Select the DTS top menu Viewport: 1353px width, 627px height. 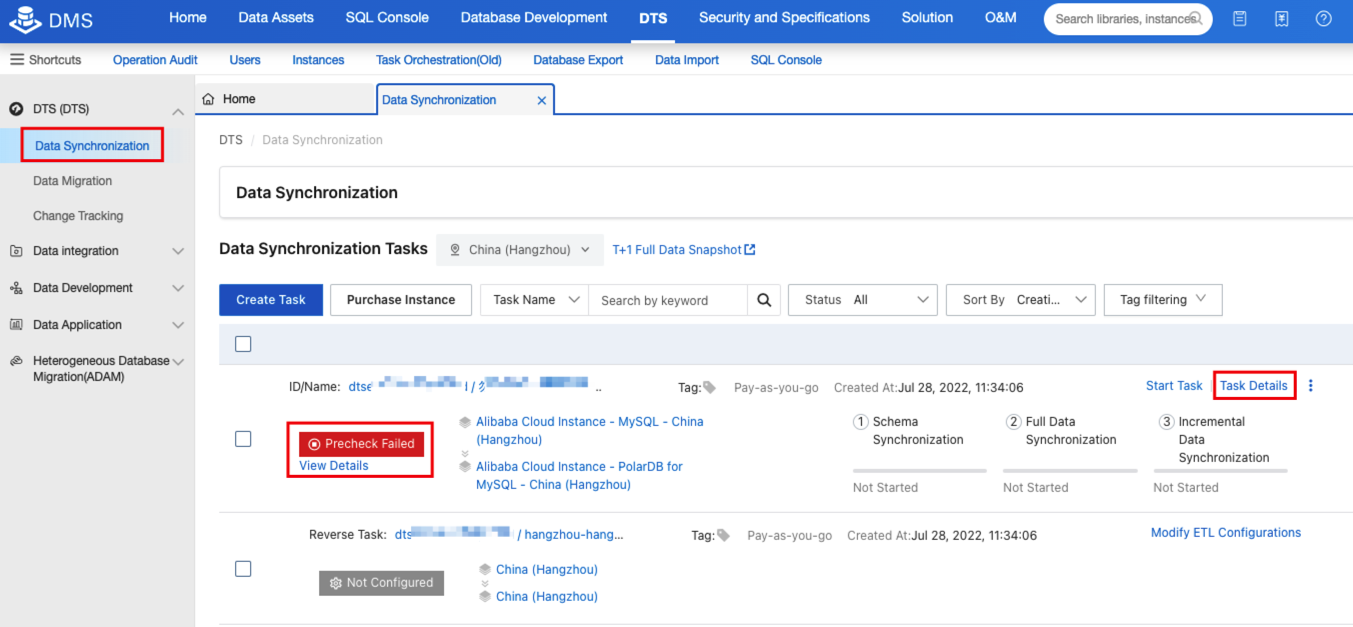coord(653,17)
